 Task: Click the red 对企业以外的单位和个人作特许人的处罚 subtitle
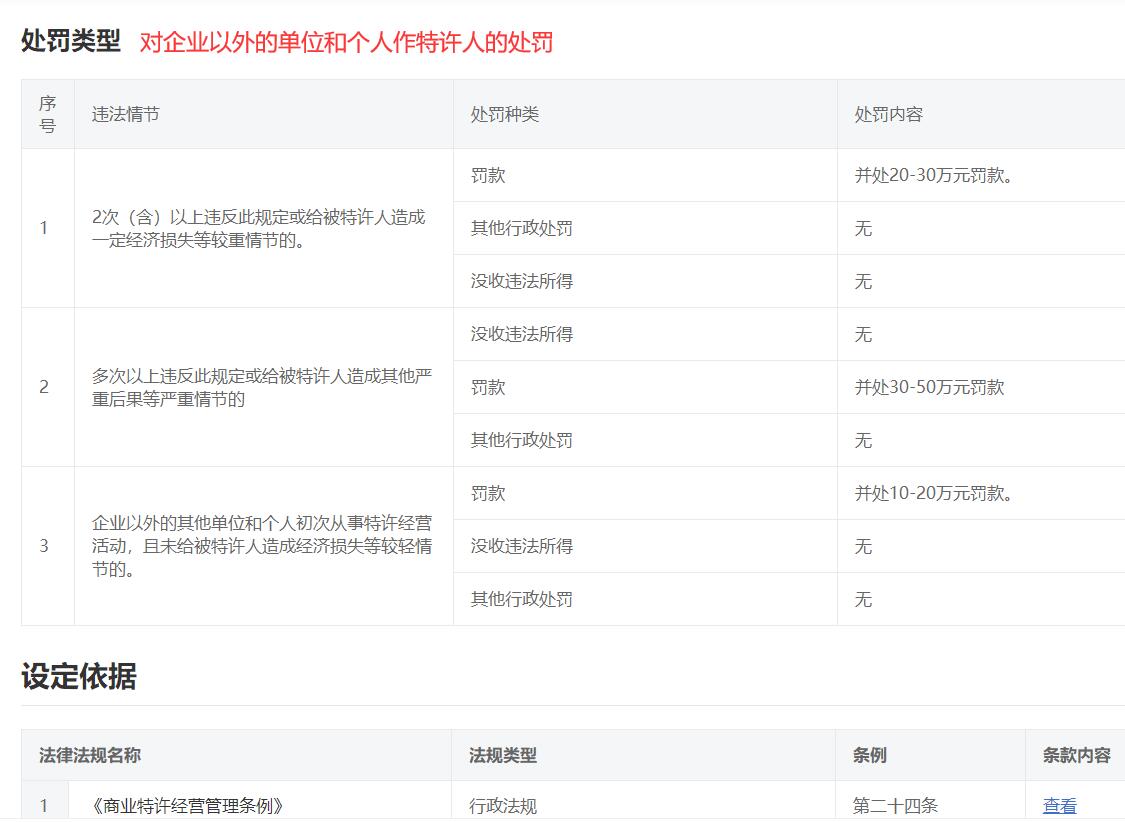point(345,42)
